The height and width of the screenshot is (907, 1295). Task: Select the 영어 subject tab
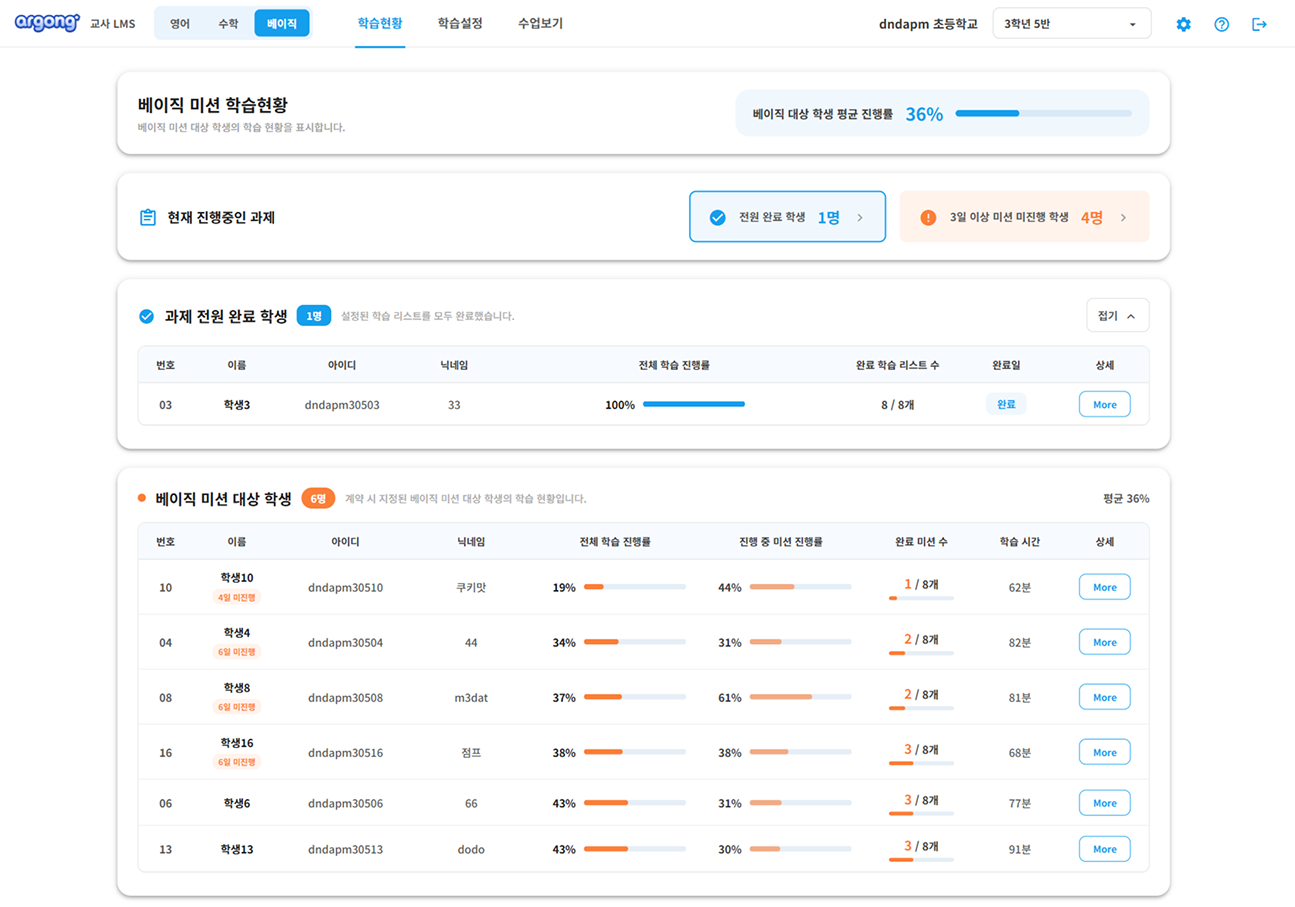pos(180,23)
